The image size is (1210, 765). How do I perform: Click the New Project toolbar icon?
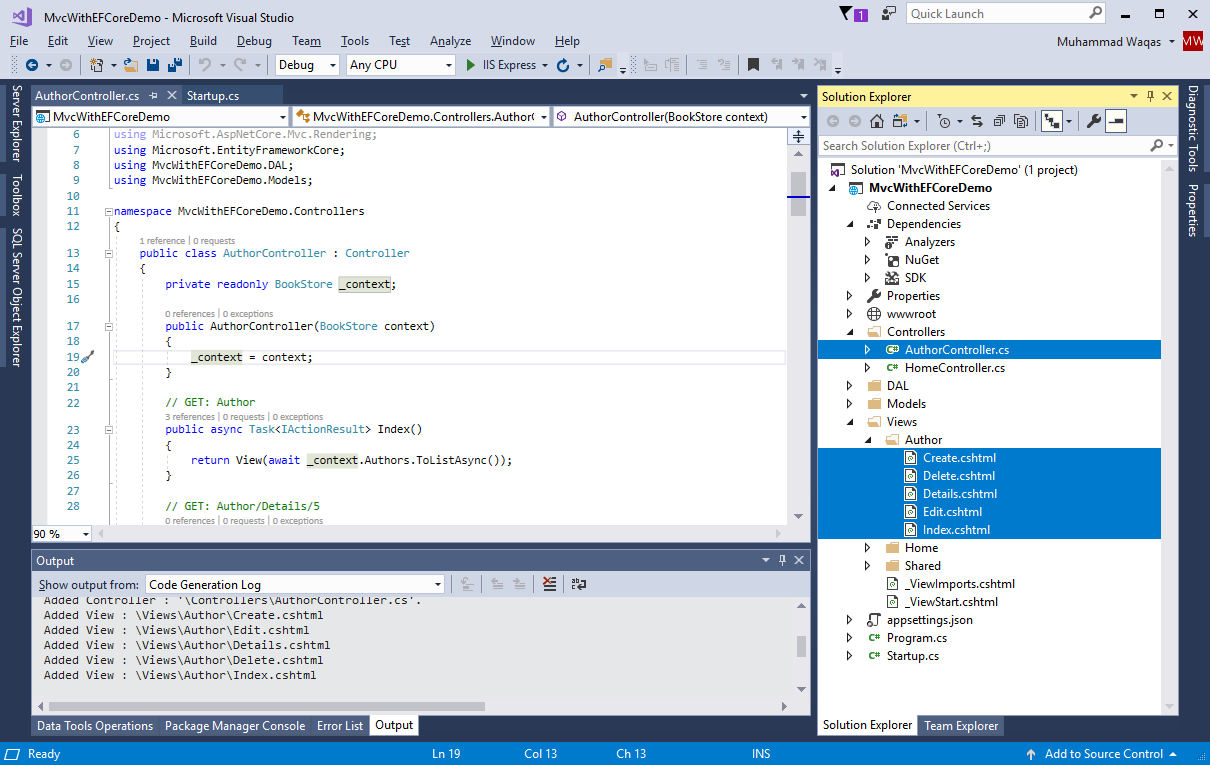coord(97,65)
